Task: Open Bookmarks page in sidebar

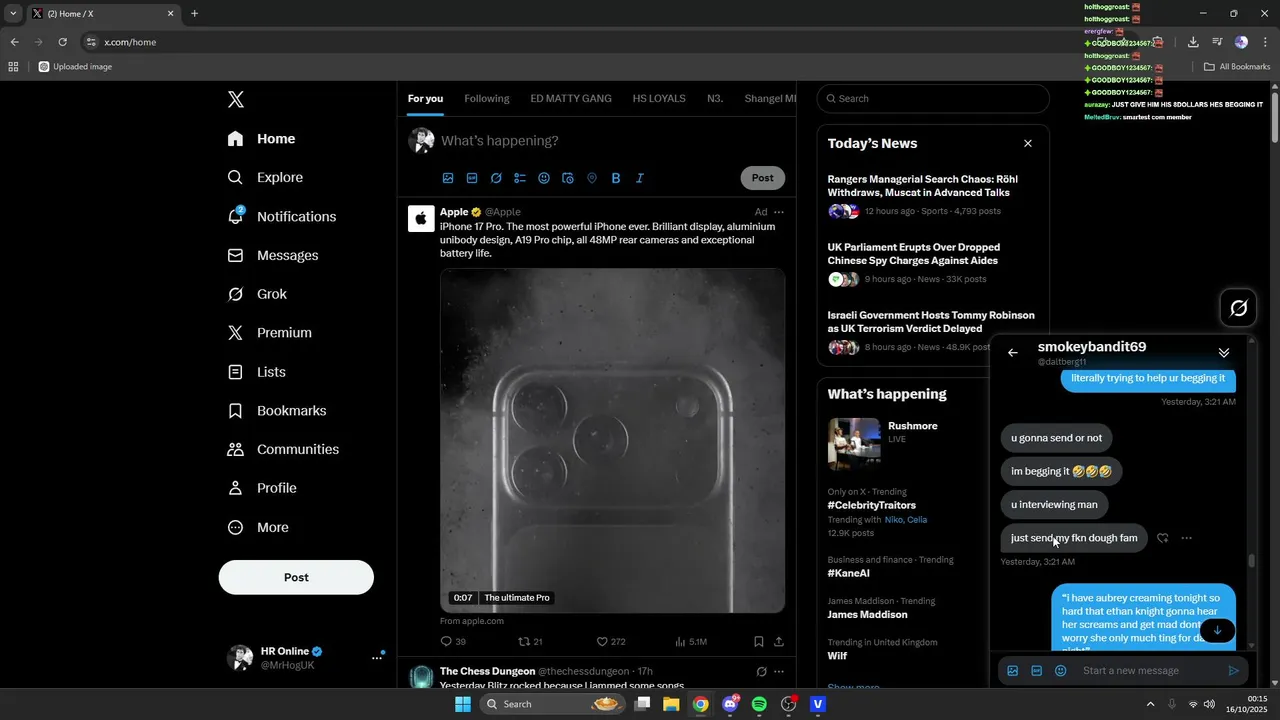Action: [276, 411]
